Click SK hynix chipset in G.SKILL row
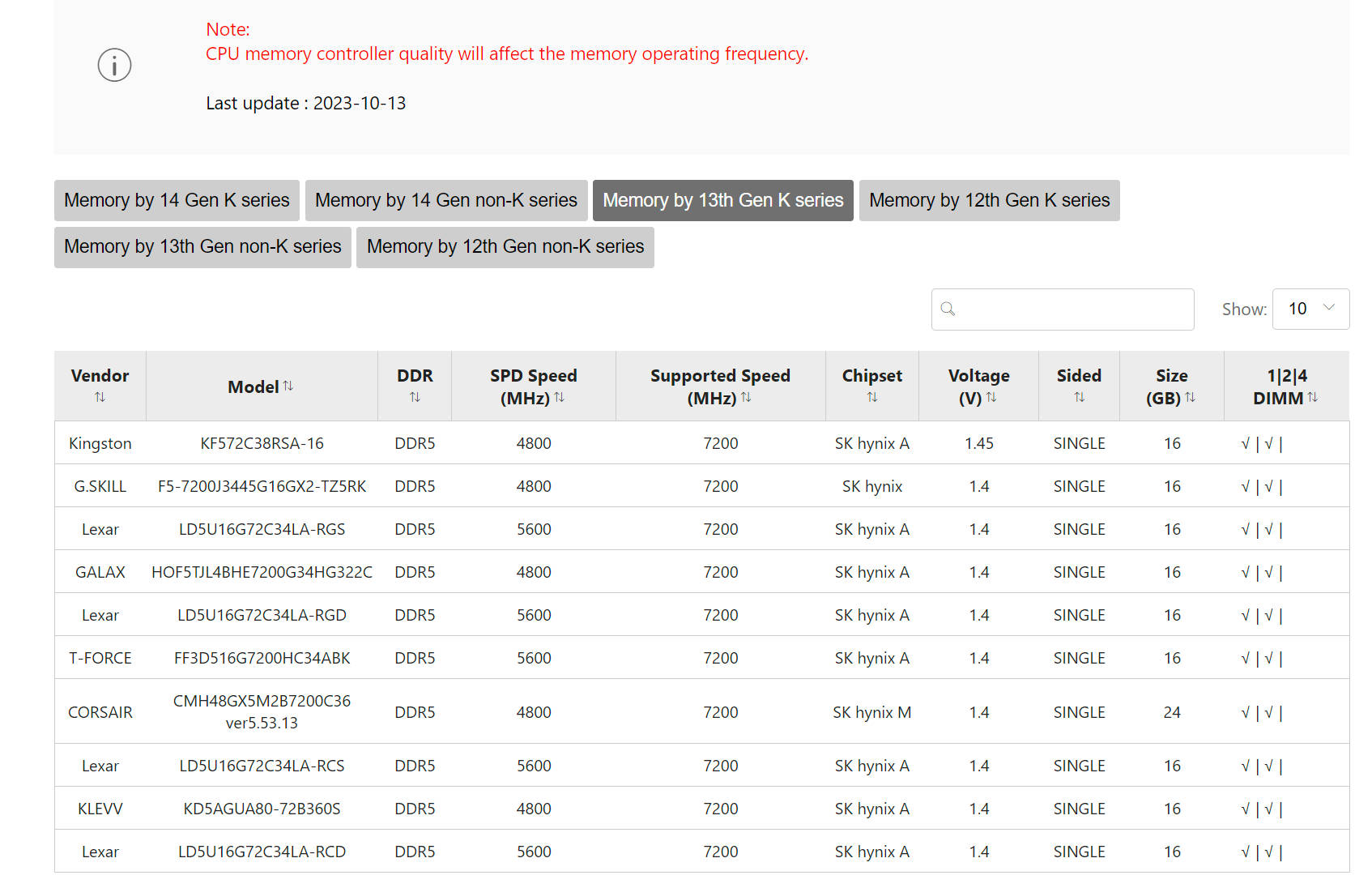Screen dimensions: 1372x888 pyautogui.click(x=872, y=486)
